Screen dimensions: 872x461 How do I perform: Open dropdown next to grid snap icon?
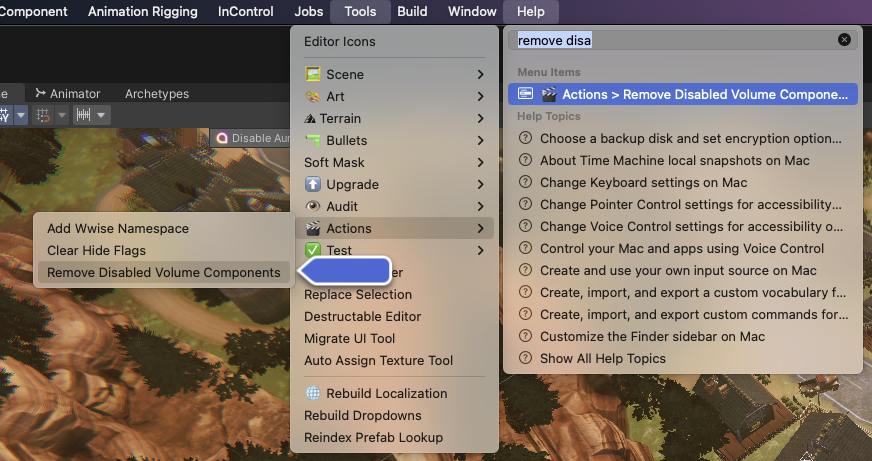click(62, 115)
